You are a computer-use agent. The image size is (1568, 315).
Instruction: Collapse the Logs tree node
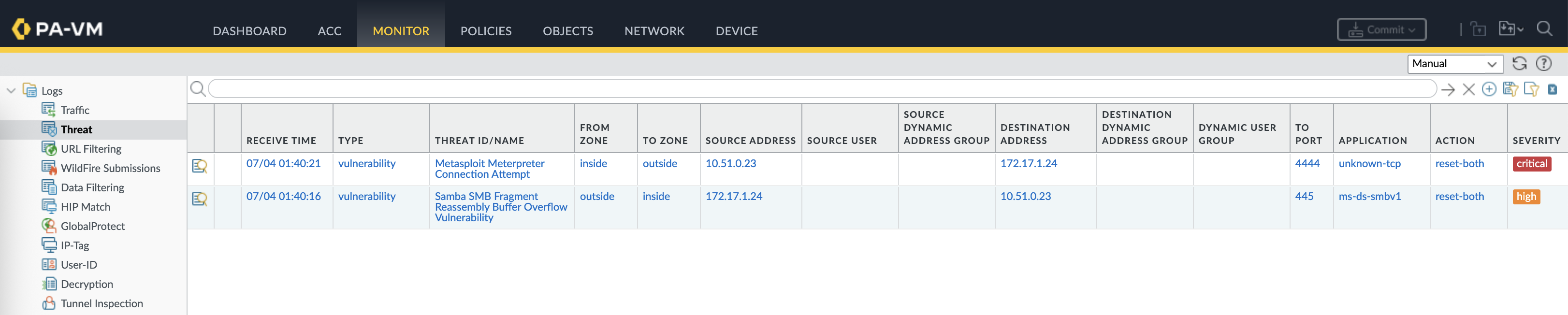(11, 91)
